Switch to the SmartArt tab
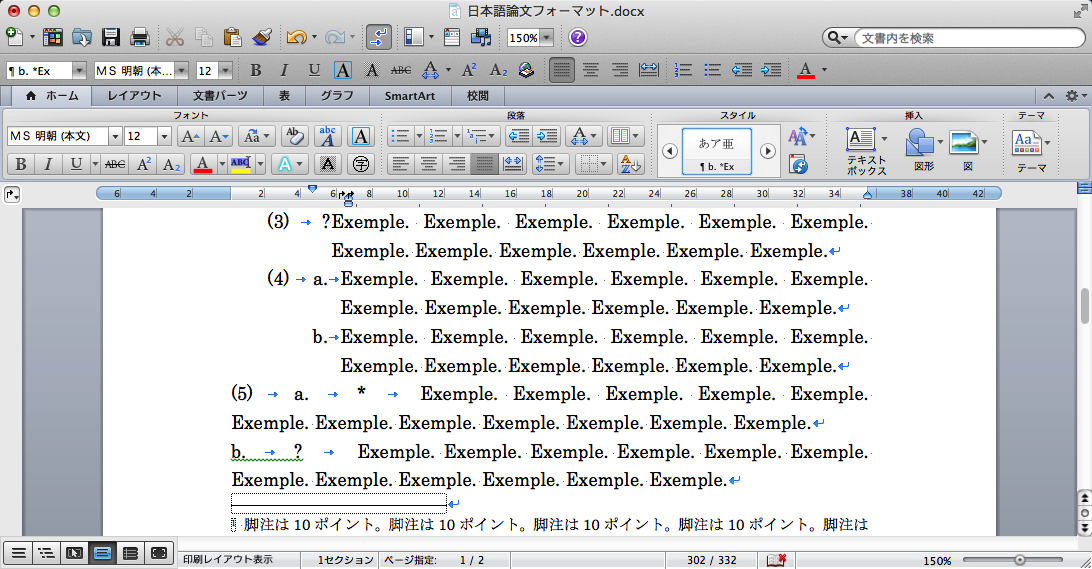 (410, 96)
